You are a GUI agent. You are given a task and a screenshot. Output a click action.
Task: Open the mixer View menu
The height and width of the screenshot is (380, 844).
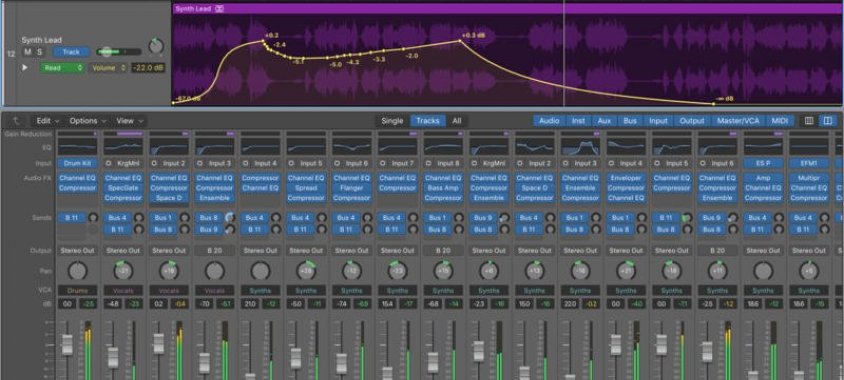coord(130,121)
